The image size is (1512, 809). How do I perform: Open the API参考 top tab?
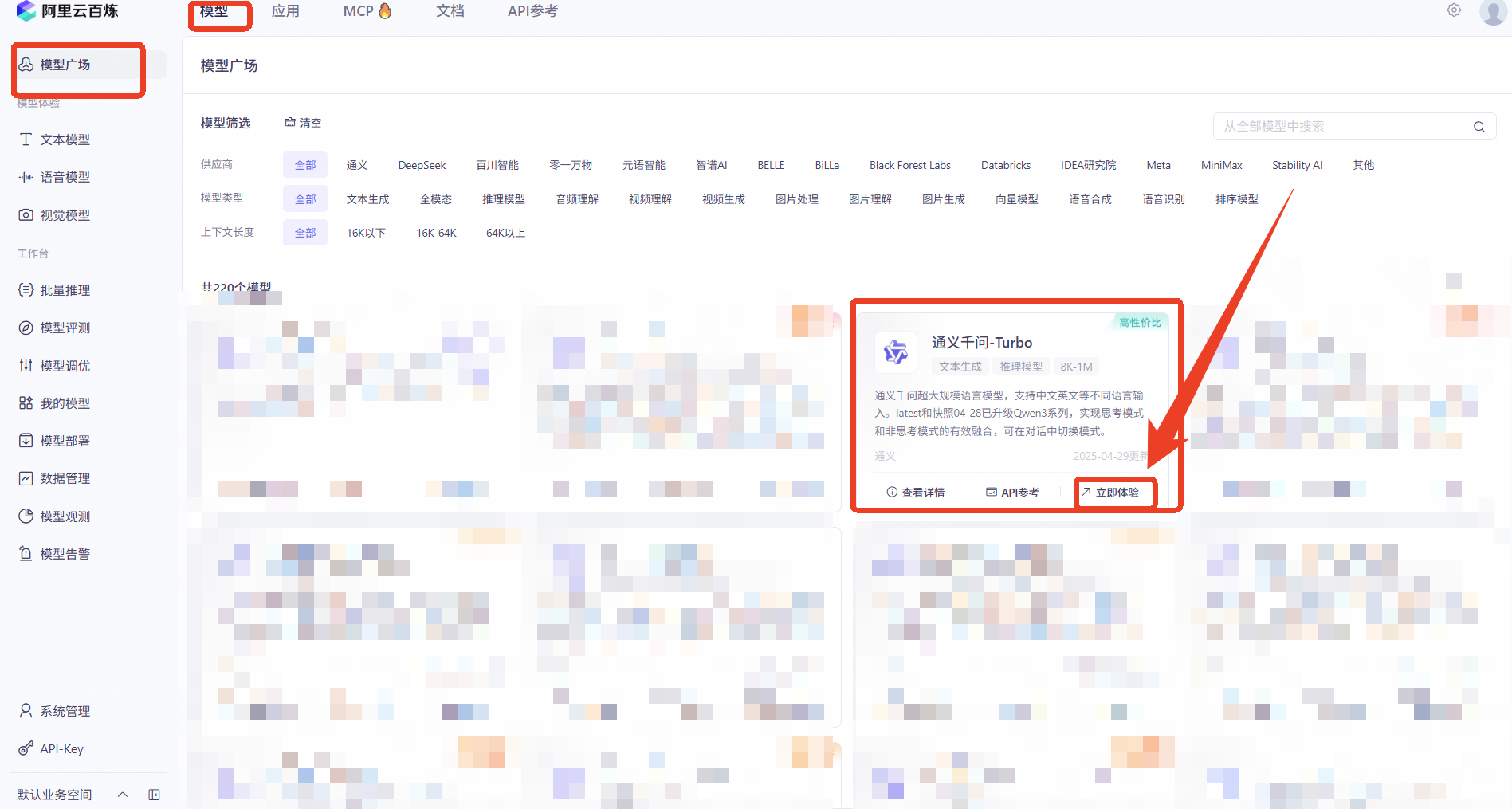click(x=532, y=11)
